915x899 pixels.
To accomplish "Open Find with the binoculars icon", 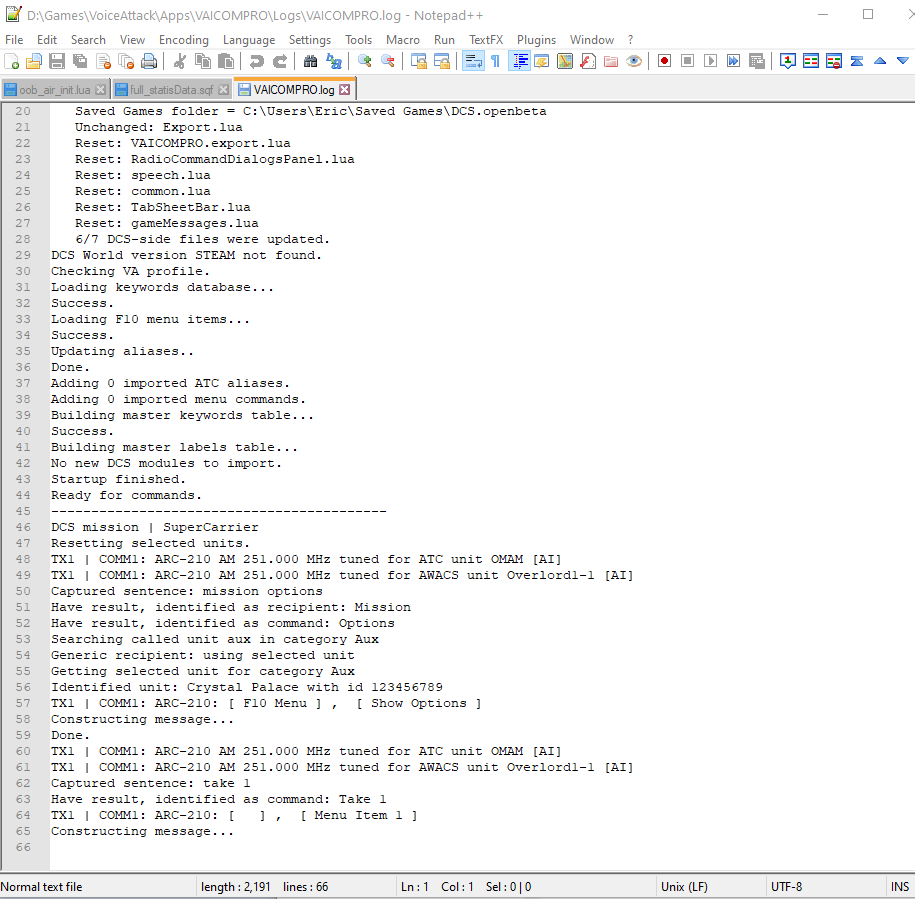I will 310,61.
